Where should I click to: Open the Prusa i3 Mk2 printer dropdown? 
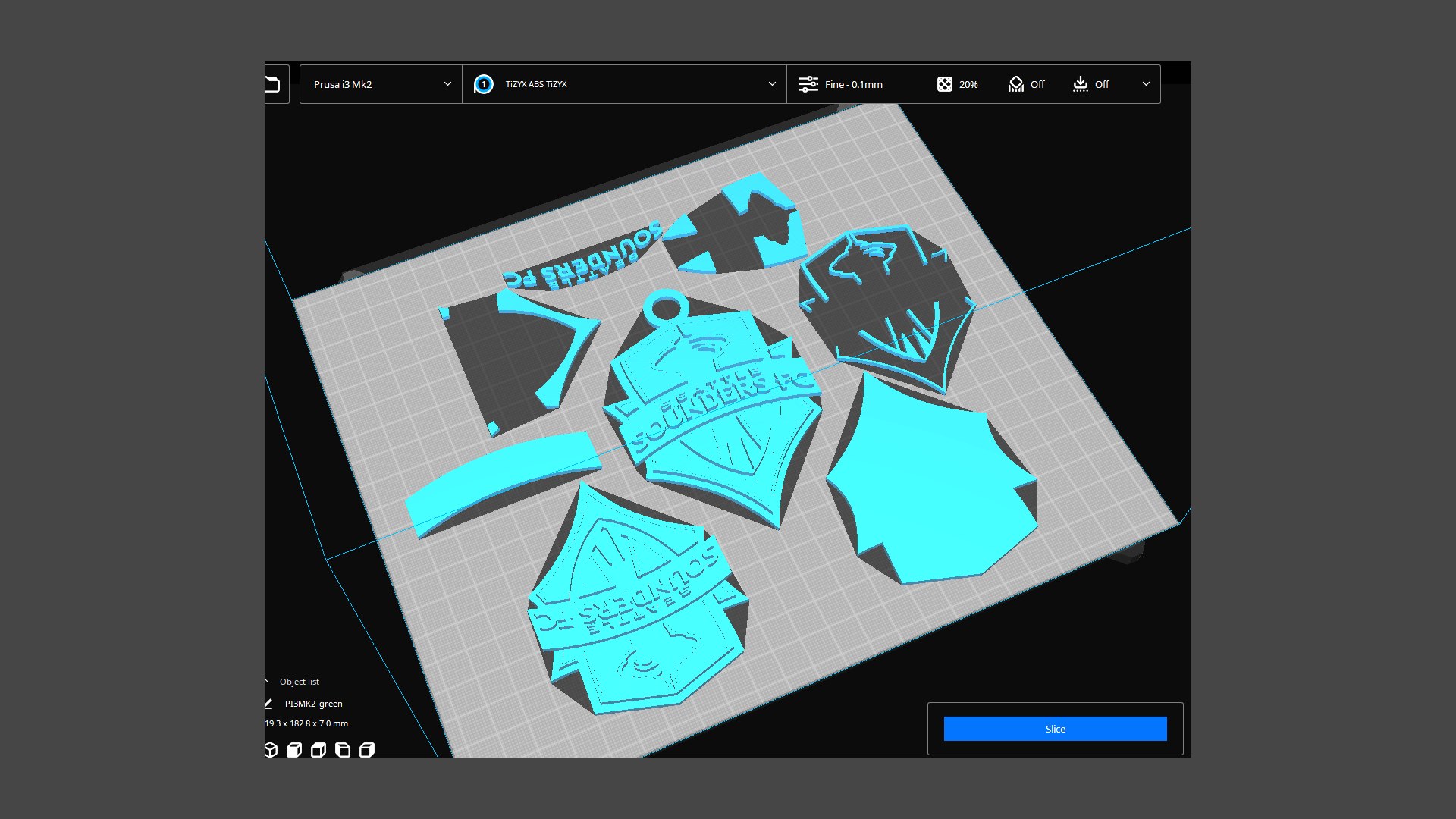point(381,84)
